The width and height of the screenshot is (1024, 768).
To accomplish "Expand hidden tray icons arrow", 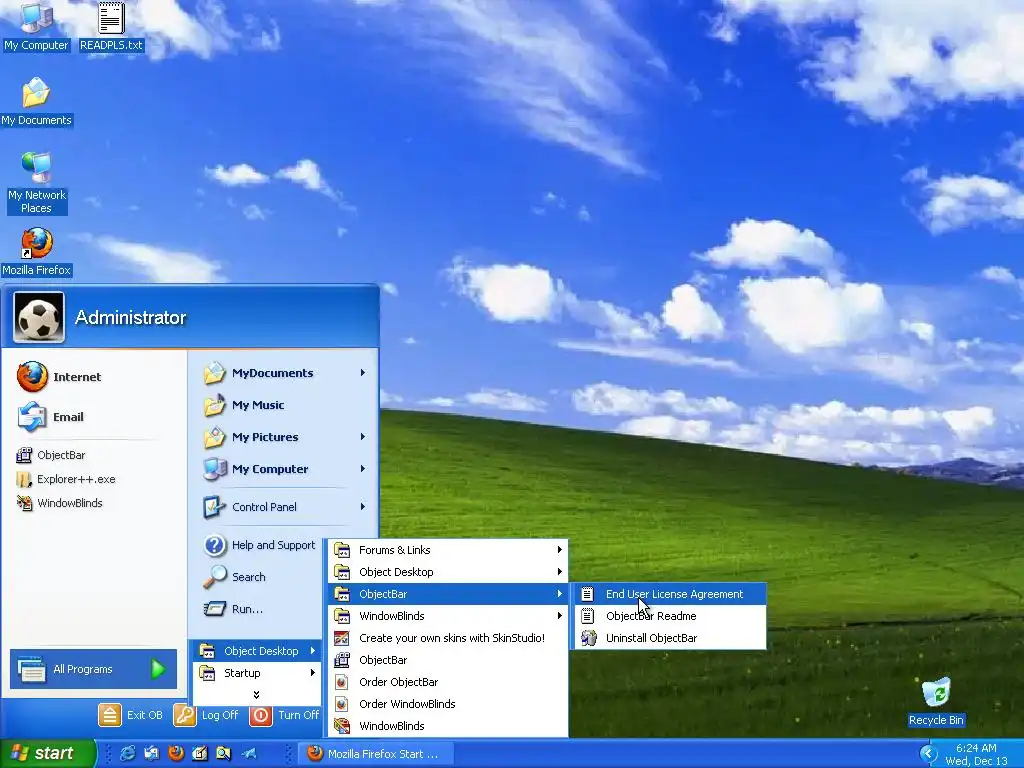I will (x=928, y=753).
